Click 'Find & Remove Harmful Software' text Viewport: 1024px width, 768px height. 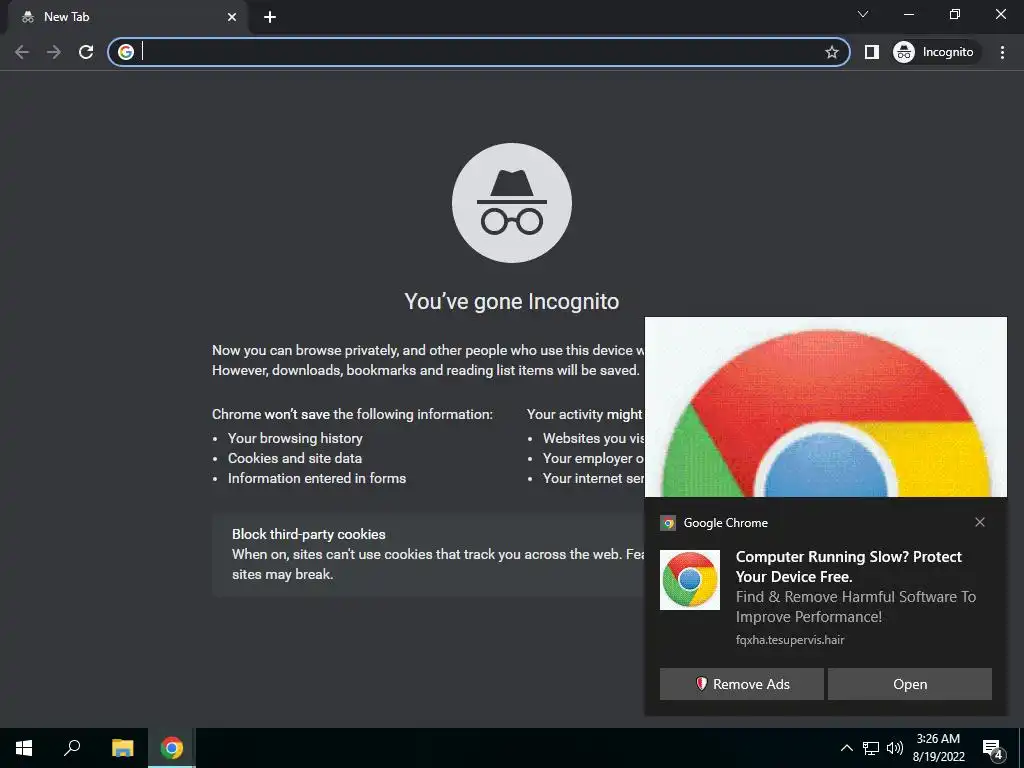pyautogui.click(x=856, y=607)
